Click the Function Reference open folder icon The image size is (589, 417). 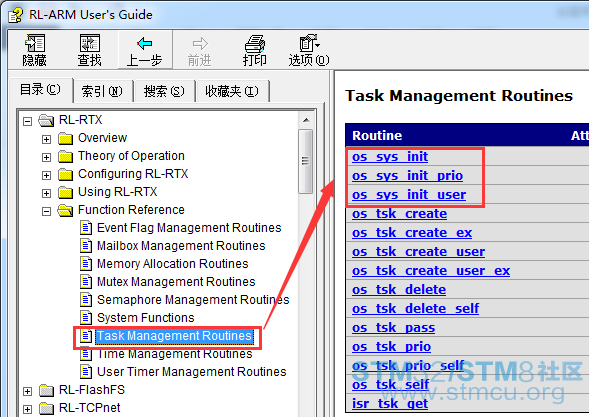pos(65,210)
